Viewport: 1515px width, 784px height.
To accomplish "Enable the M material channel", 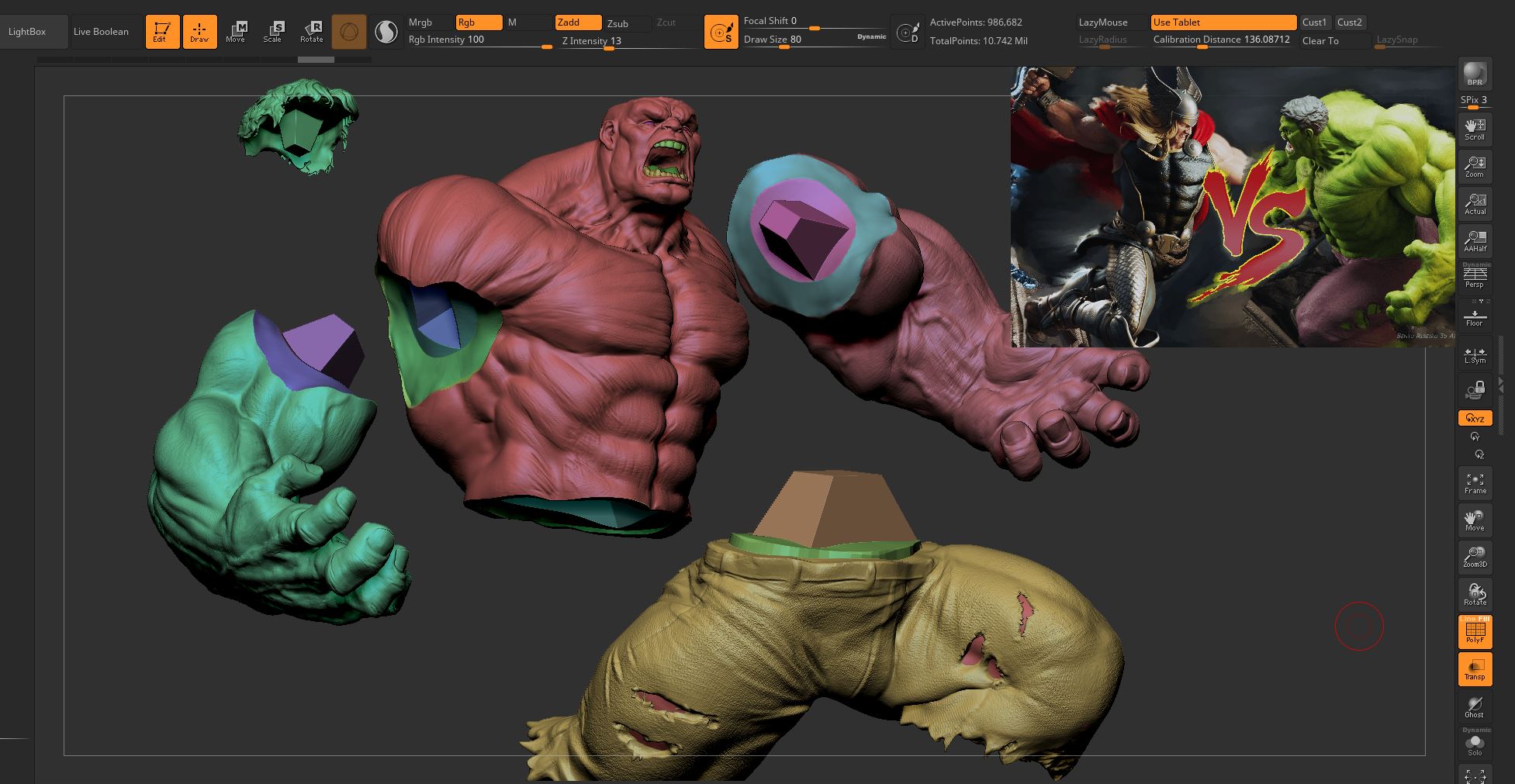I will coord(528,22).
